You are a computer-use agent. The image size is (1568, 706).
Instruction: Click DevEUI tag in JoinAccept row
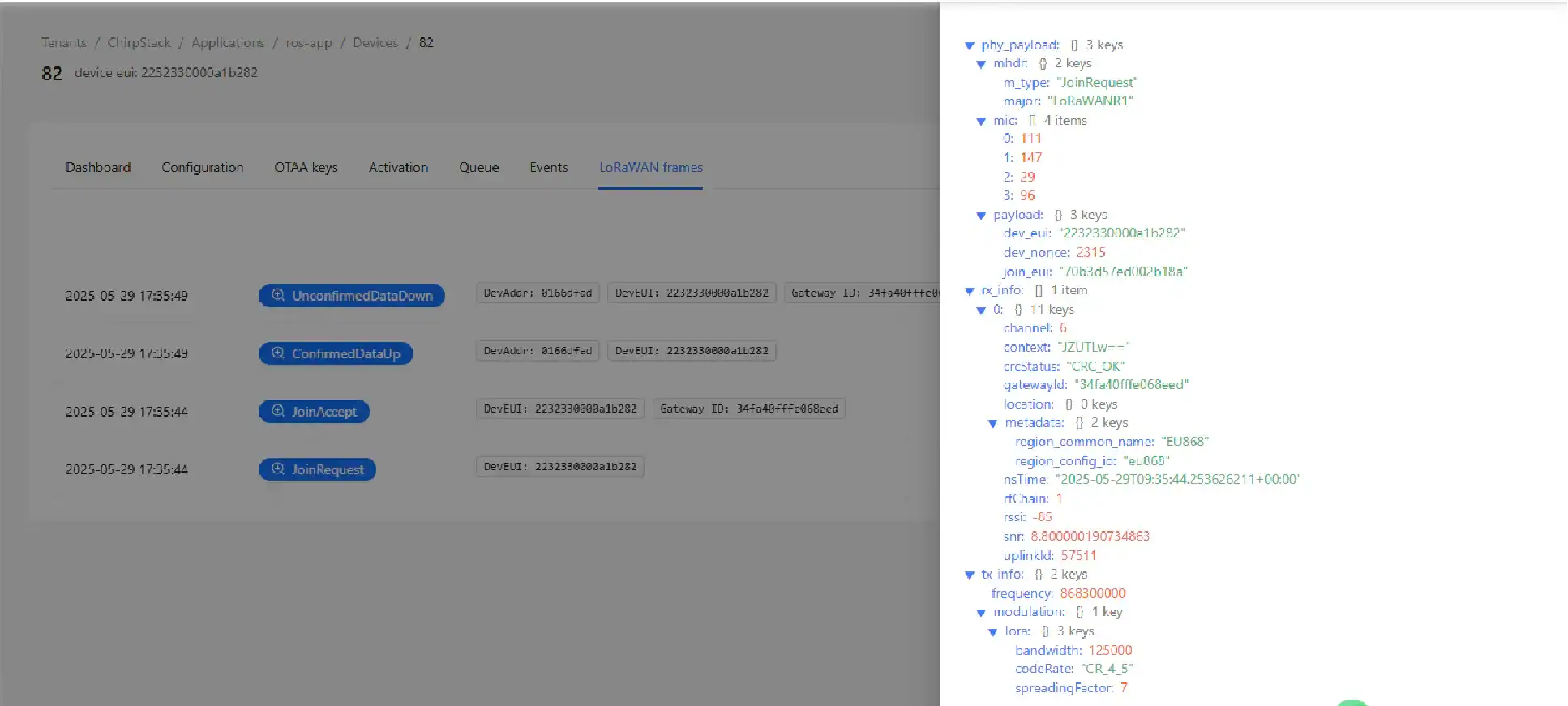pos(560,409)
